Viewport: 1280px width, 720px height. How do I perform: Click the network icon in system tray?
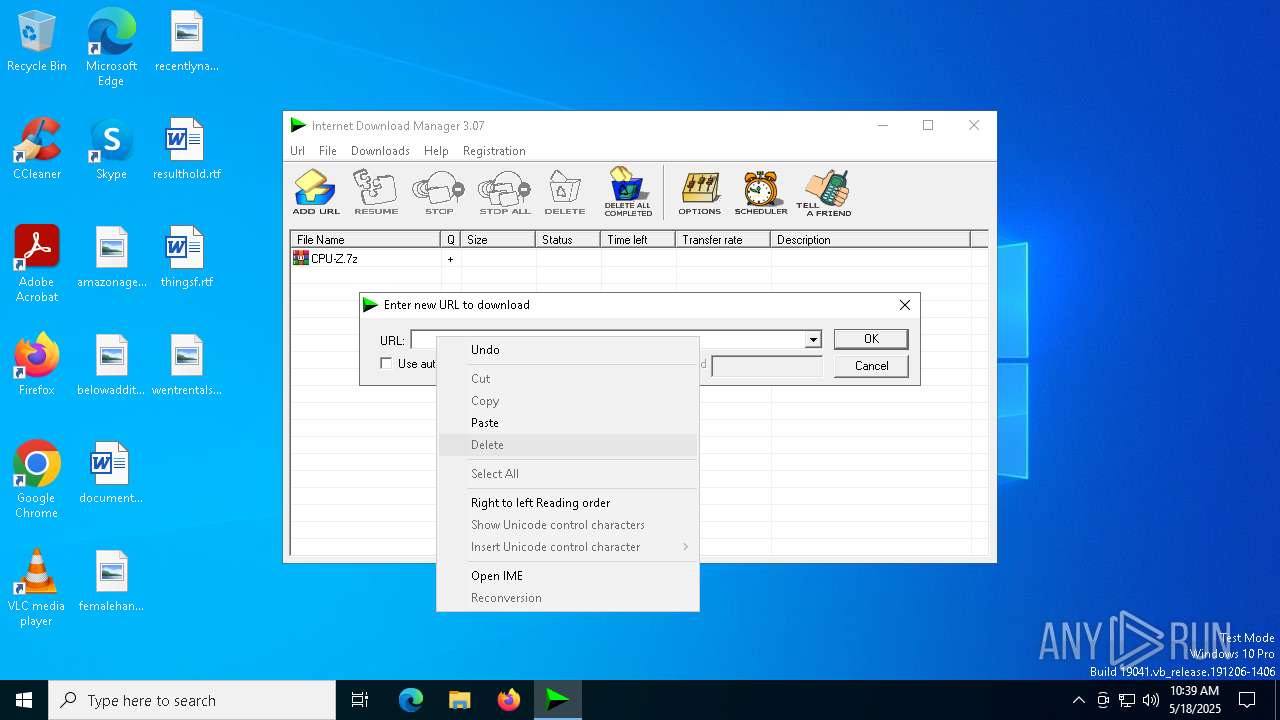click(1127, 700)
